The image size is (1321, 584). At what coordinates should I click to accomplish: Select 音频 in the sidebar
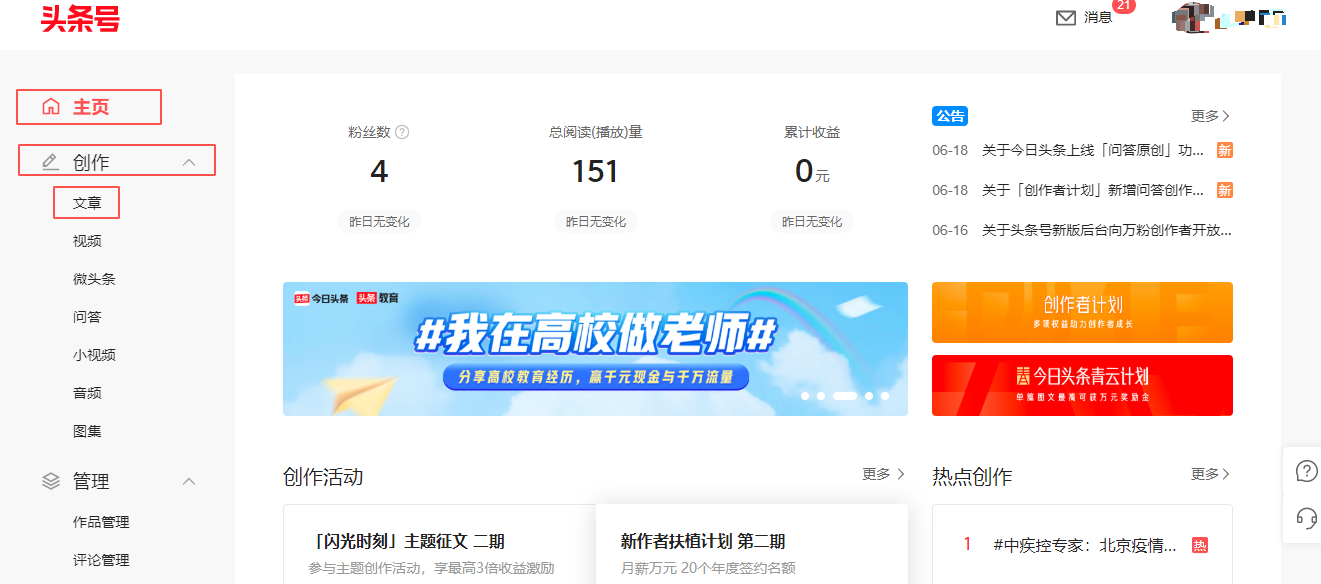pyautogui.click(x=87, y=393)
